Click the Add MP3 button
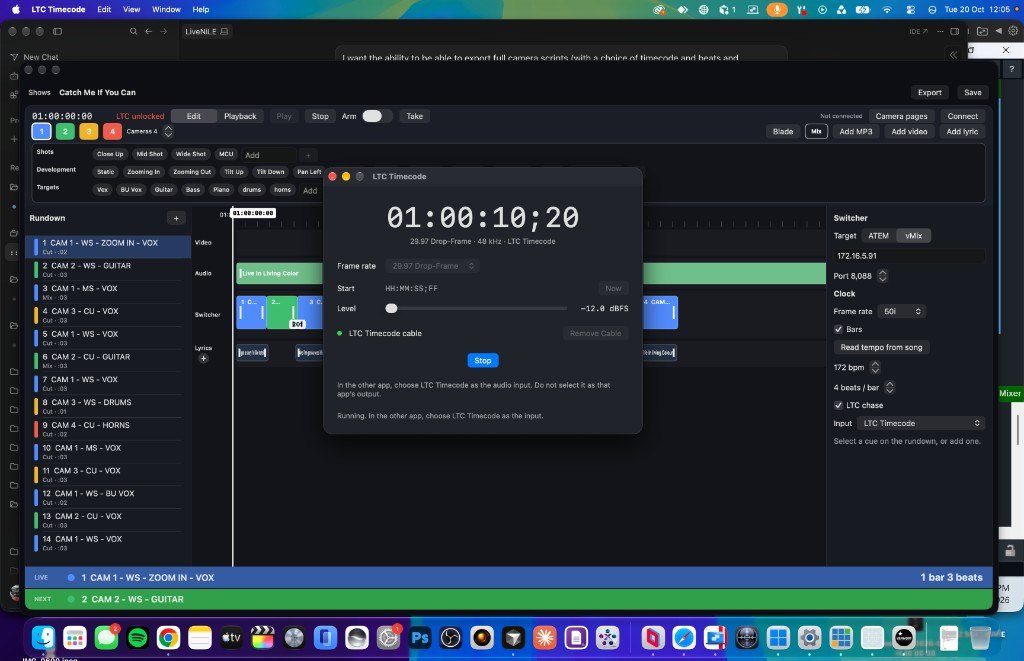 click(x=856, y=131)
